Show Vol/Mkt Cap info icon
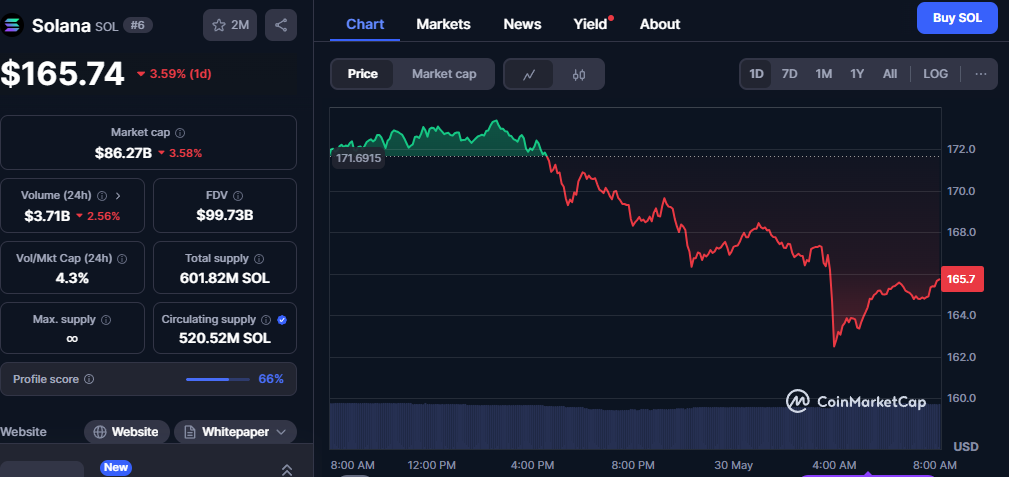Viewport: 1009px width, 477px height. pyautogui.click(x=122, y=258)
